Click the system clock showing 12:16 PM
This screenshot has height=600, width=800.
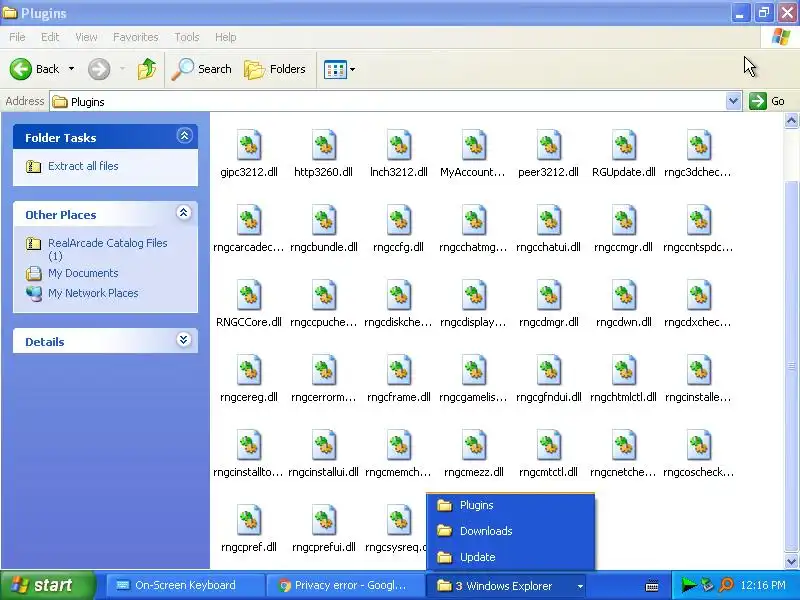(x=763, y=585)
